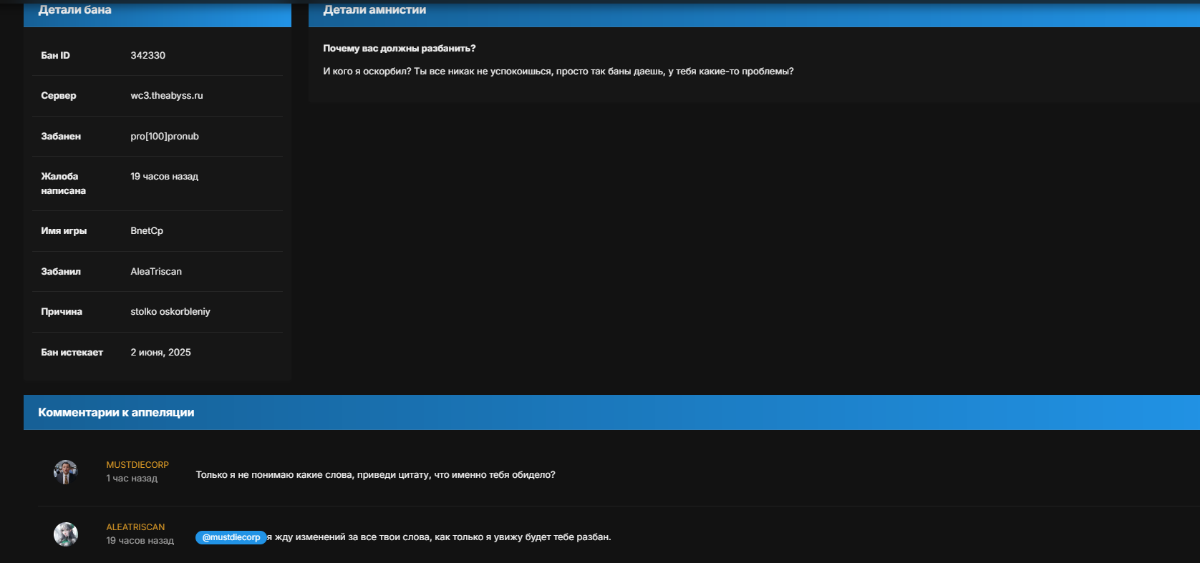Click the banned player name pro[100]pronub
The height and width of the screenshot is (563, 1200).
click(165, 136)
